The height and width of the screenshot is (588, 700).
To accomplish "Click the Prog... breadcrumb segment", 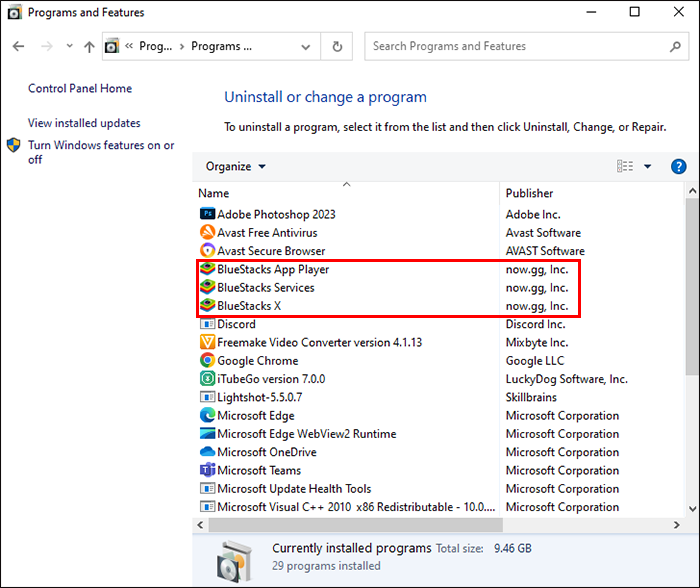I will [x=155, y=46].
